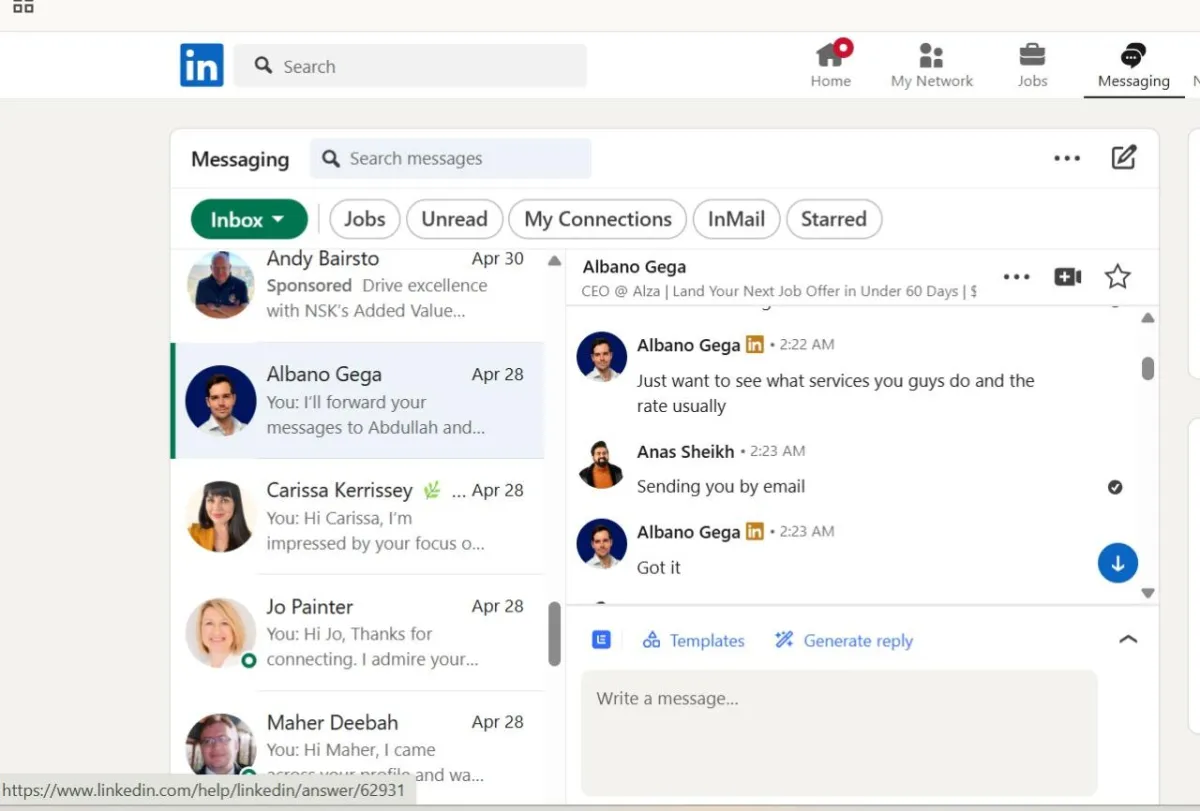Screen dimensions: 1200x811
Task: Click the Write a message text area
Action: point(839,732)
